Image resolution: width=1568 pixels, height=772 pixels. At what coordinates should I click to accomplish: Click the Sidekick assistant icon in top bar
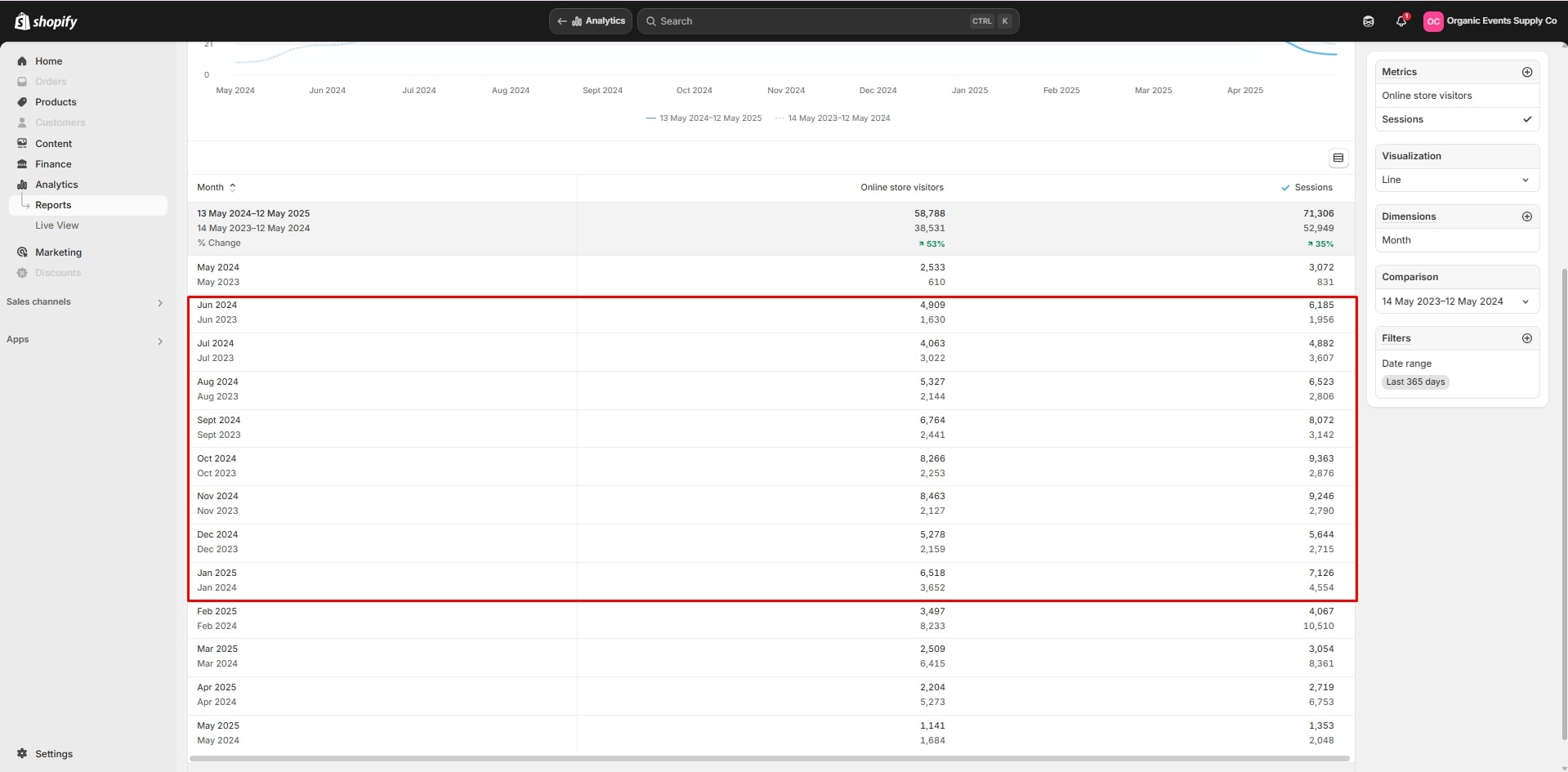pyautogui.click(x=1369, y=21)
